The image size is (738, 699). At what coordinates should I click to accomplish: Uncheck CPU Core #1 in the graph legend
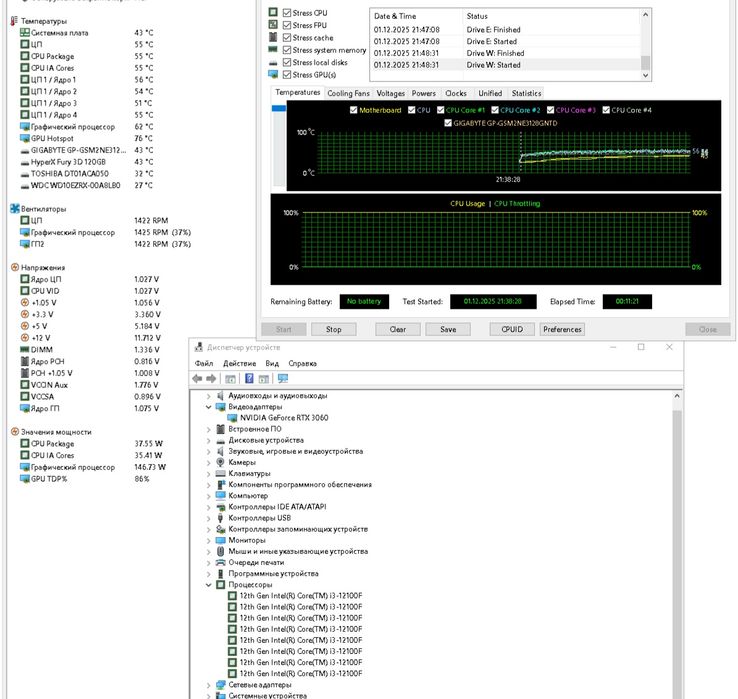pyautogui.click(x=441, y=110)
